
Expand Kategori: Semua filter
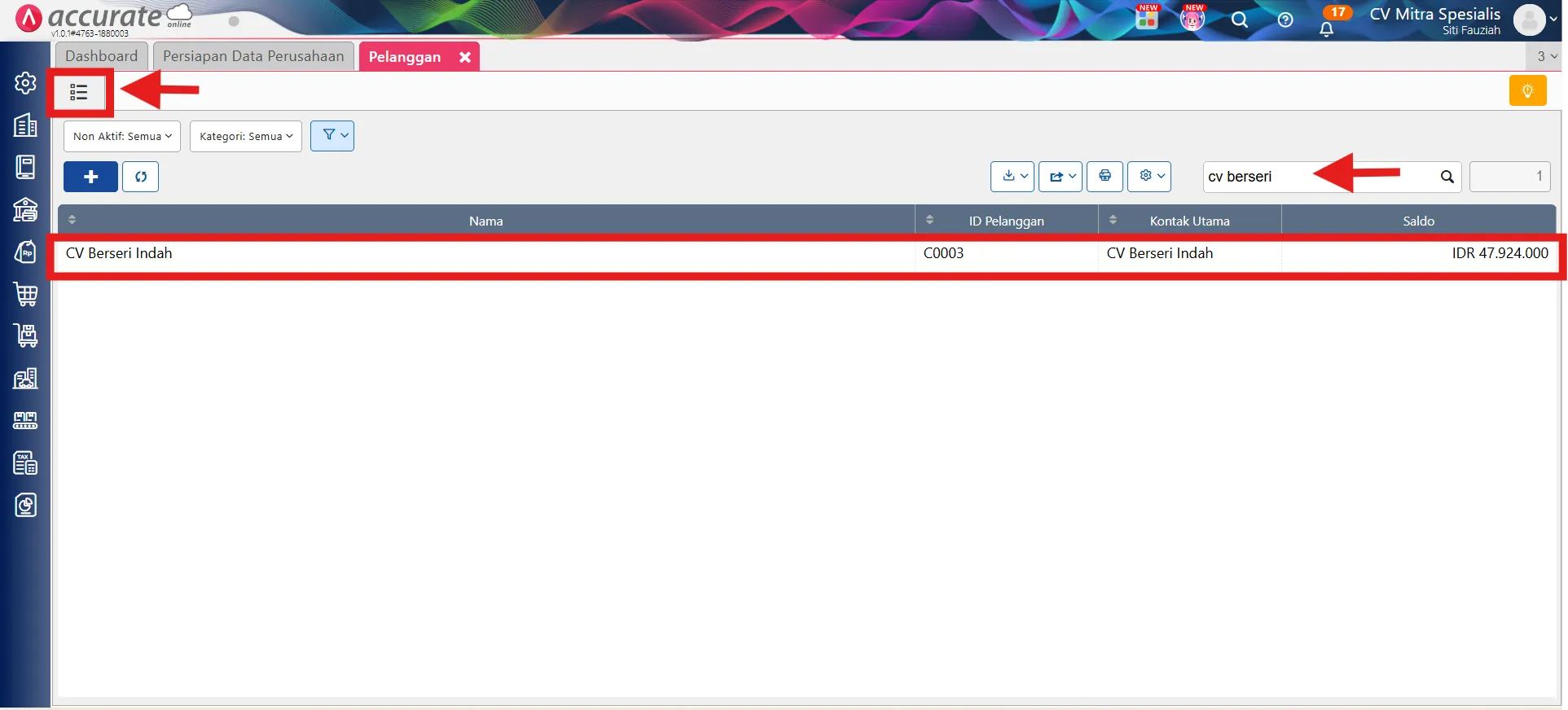[x=246, y=136]
